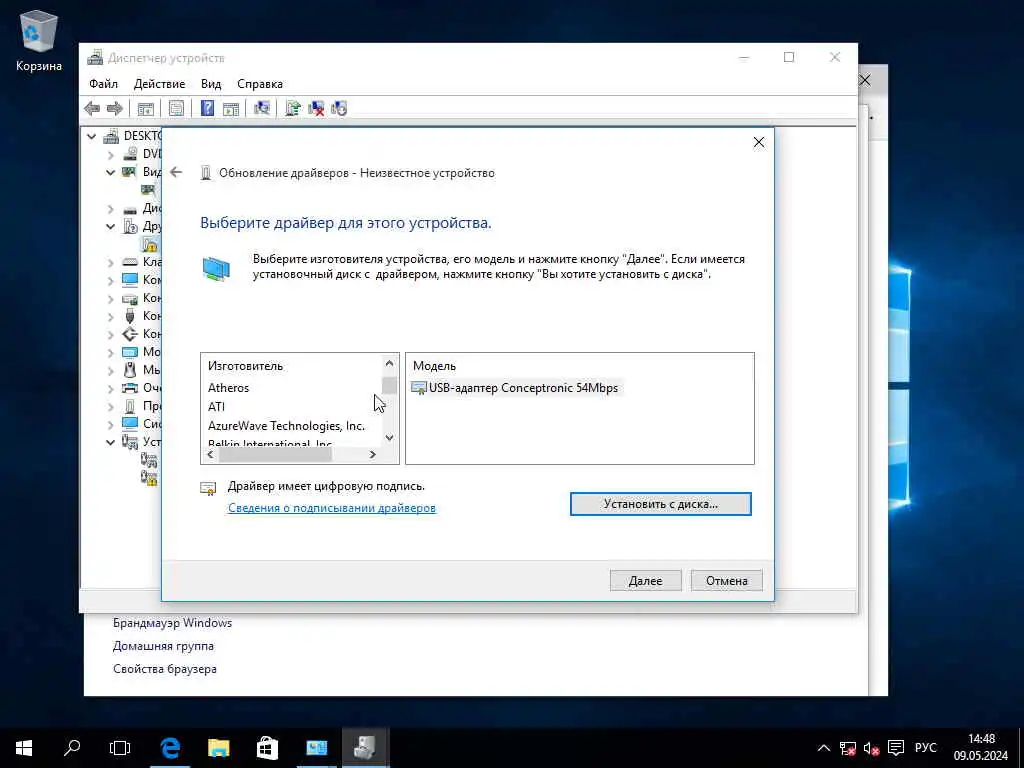Click the Forward arrow in Device Manager toolbar
The height and width of the screenshot is (768, 1024).
[x=115, y=108]
